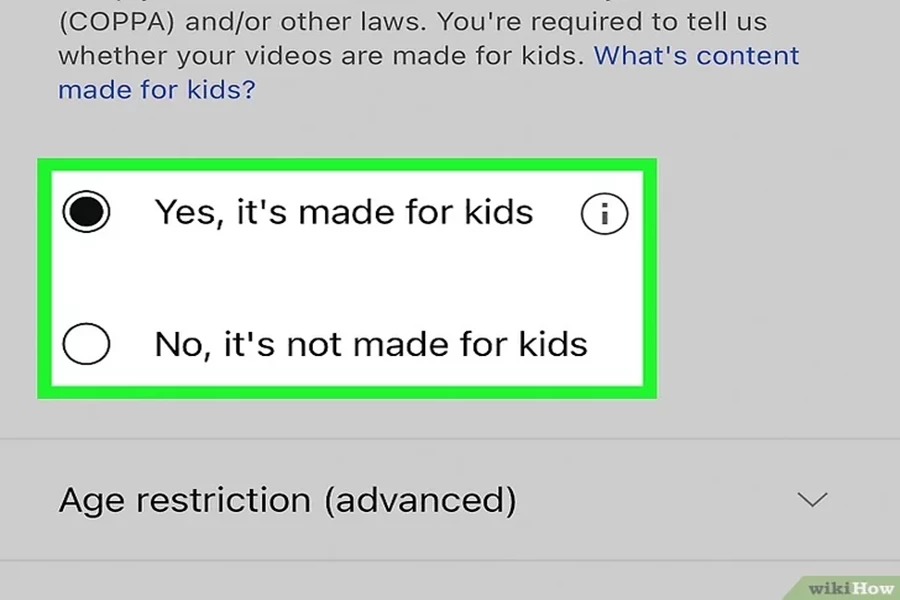The width and height of the screenshot is (900, 600).
Task: Click the down arrow next to Age restriction
Action: [x=812, y=500]
